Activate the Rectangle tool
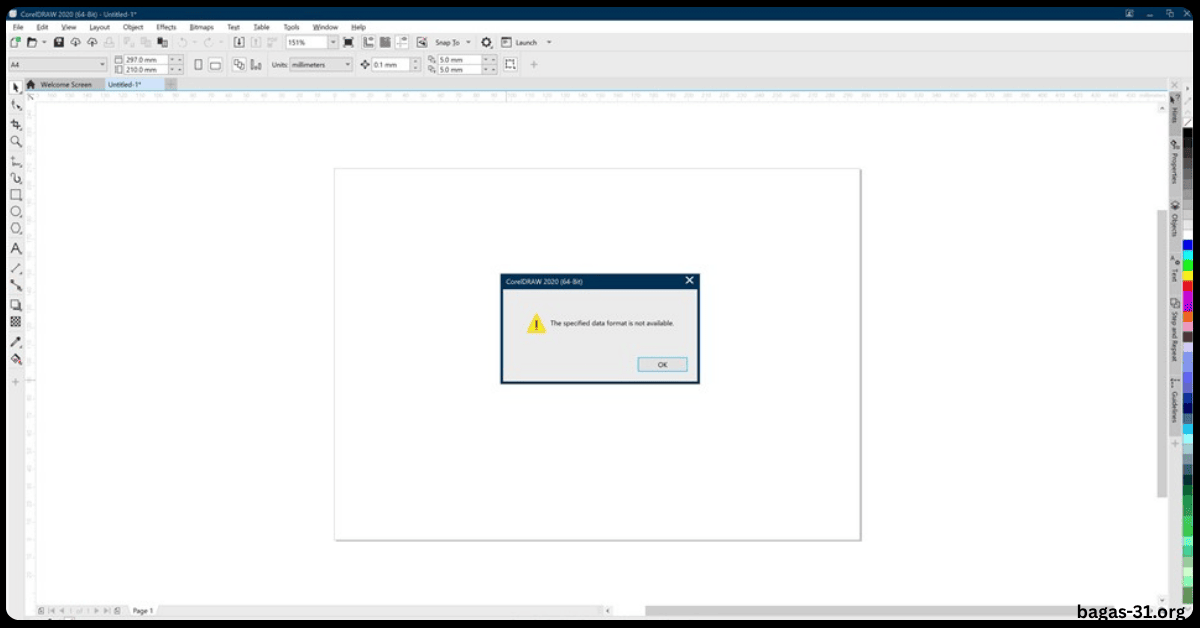Screen dimensions: 1200x628 click(15, 196)
